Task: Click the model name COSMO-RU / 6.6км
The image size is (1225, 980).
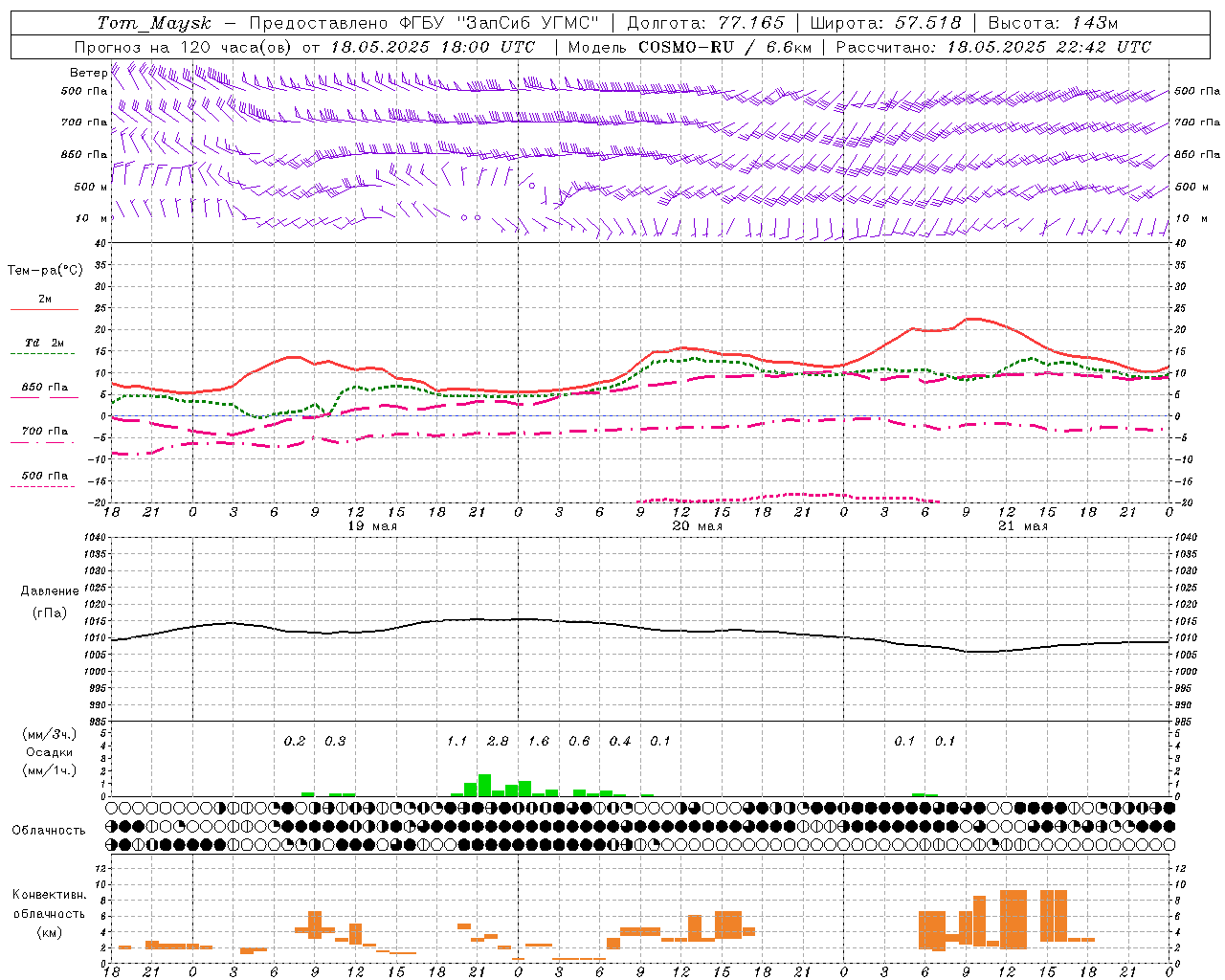Action: tap(725, 47)
